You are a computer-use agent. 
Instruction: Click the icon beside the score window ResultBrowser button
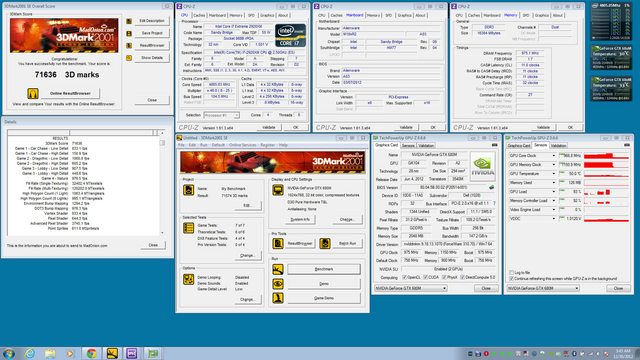pyautogui.click(x=129, y=46)
